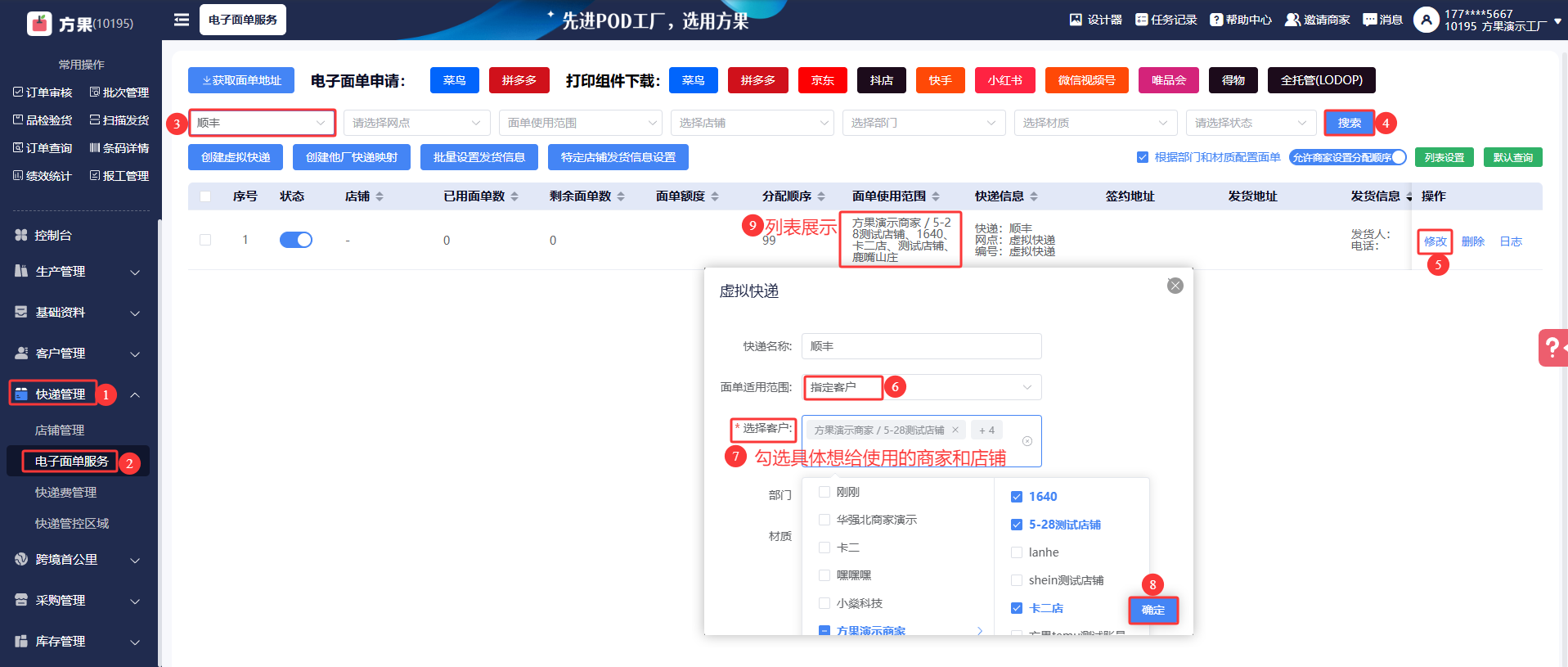Click the 搜索 search button
This screenshot has height=667, width=1568.
tap(1350, 123)
